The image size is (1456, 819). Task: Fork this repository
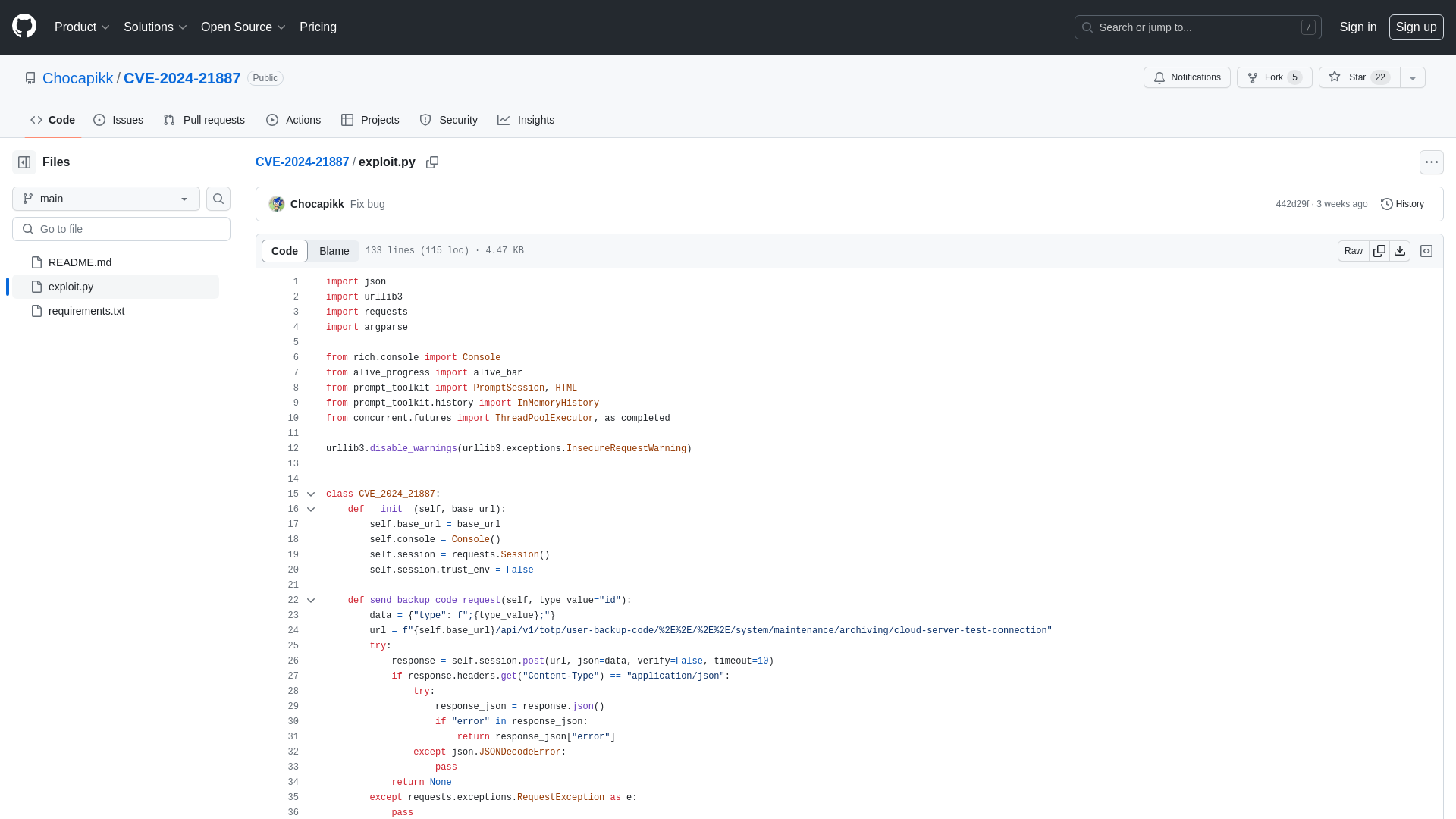tap(1274, 77)
